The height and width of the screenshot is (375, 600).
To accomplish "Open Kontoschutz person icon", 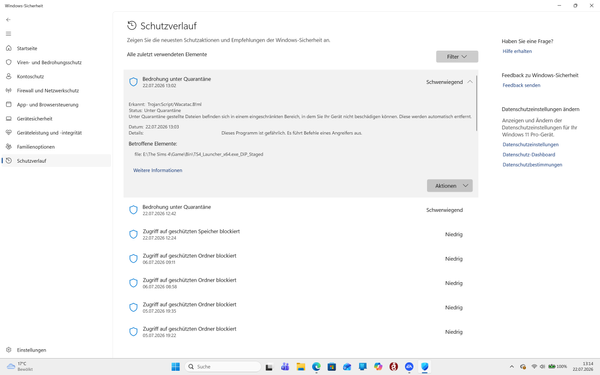I will 9,76.
